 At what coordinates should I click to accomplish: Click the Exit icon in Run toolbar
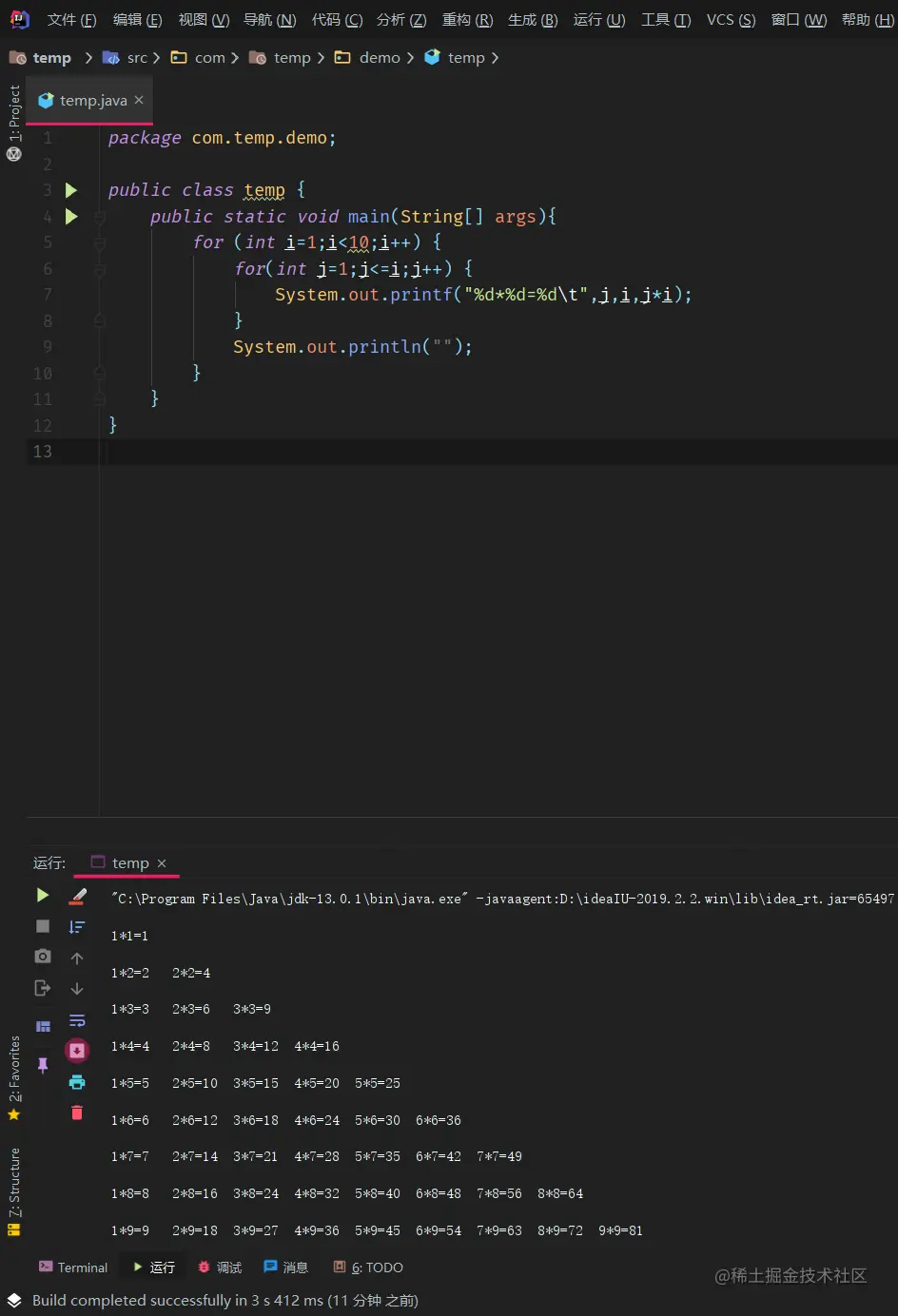(42, 988)
